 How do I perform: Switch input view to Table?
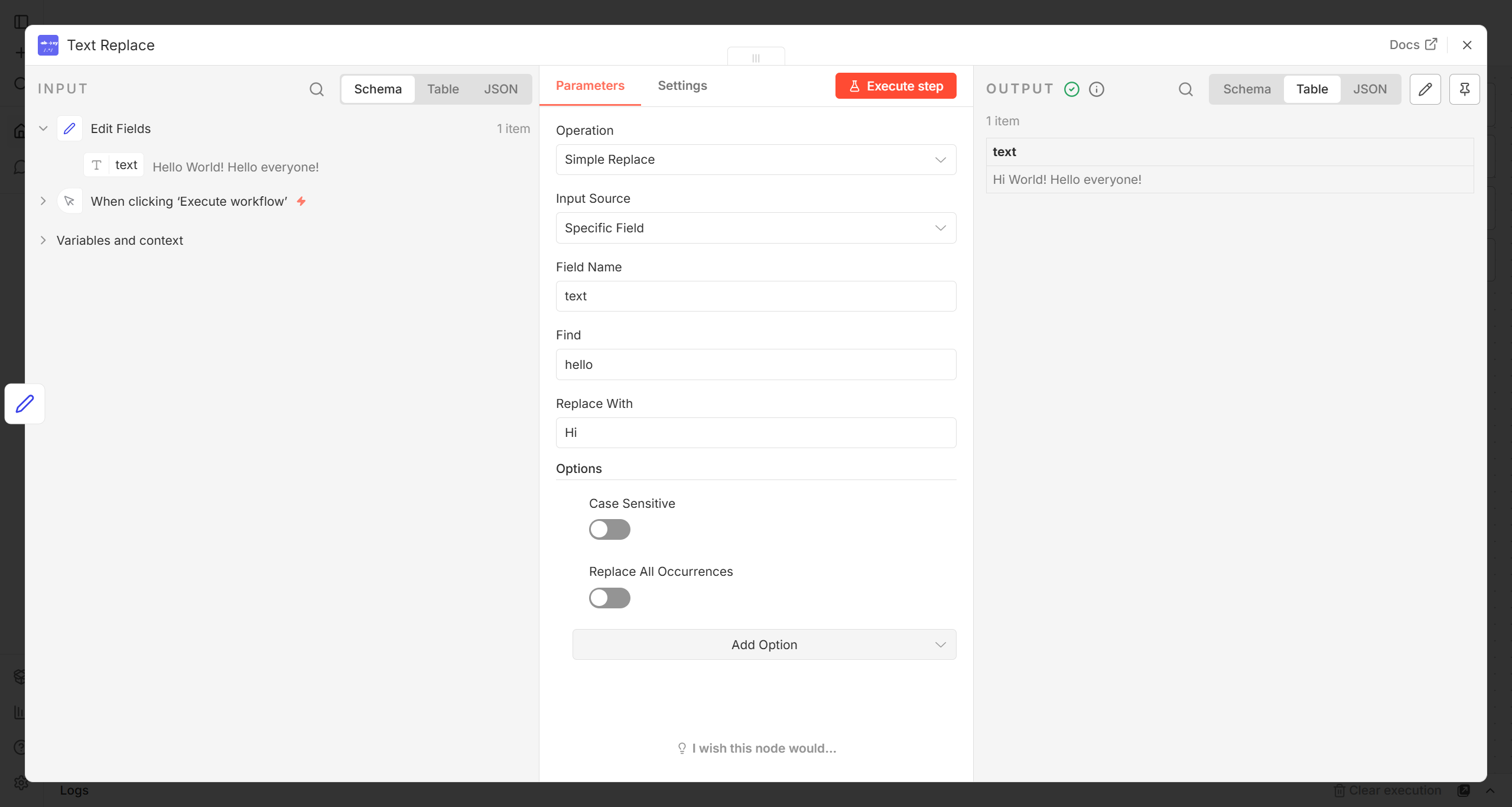click(x=443, y=89)
